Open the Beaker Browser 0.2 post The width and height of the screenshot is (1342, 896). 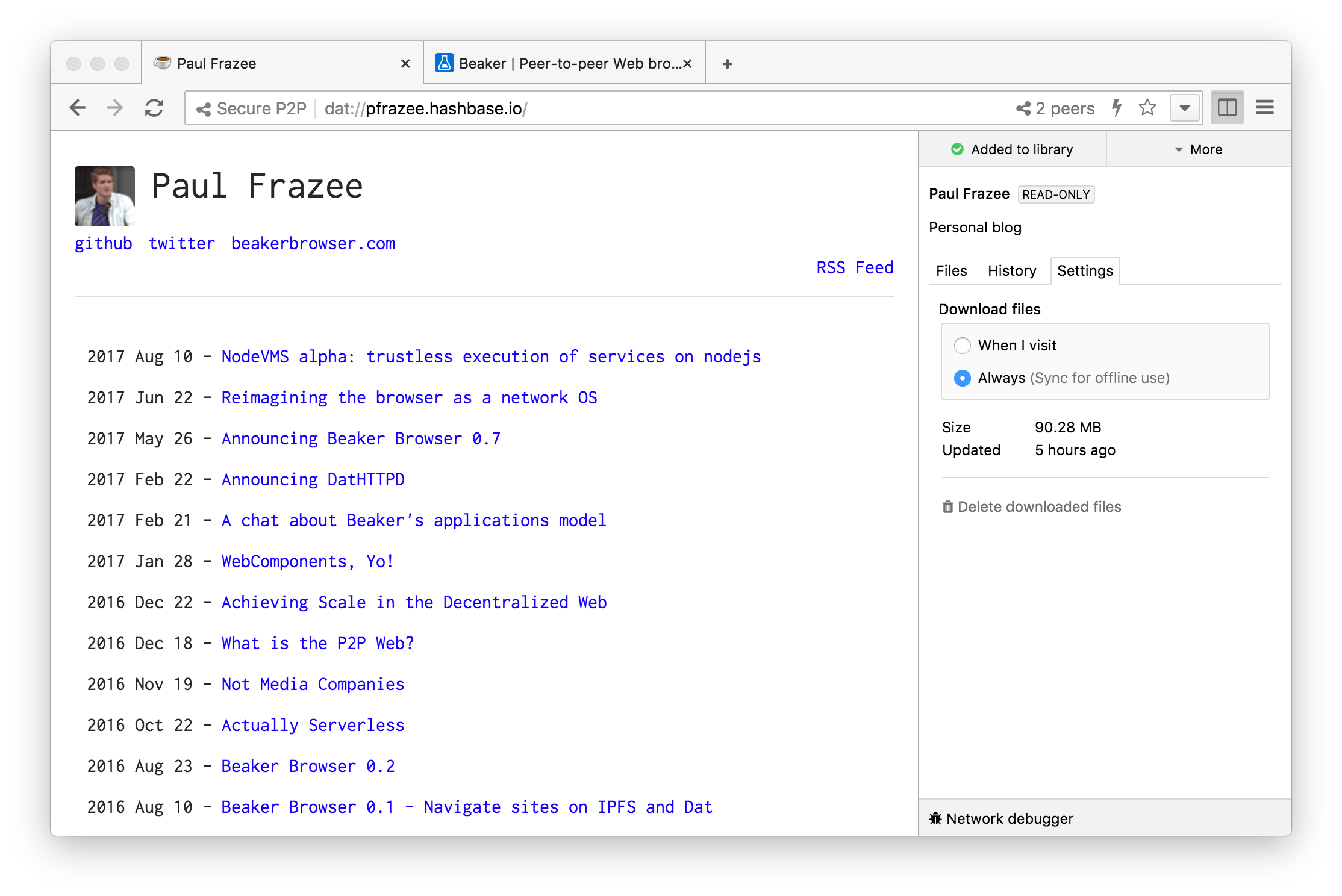[308, 766]
